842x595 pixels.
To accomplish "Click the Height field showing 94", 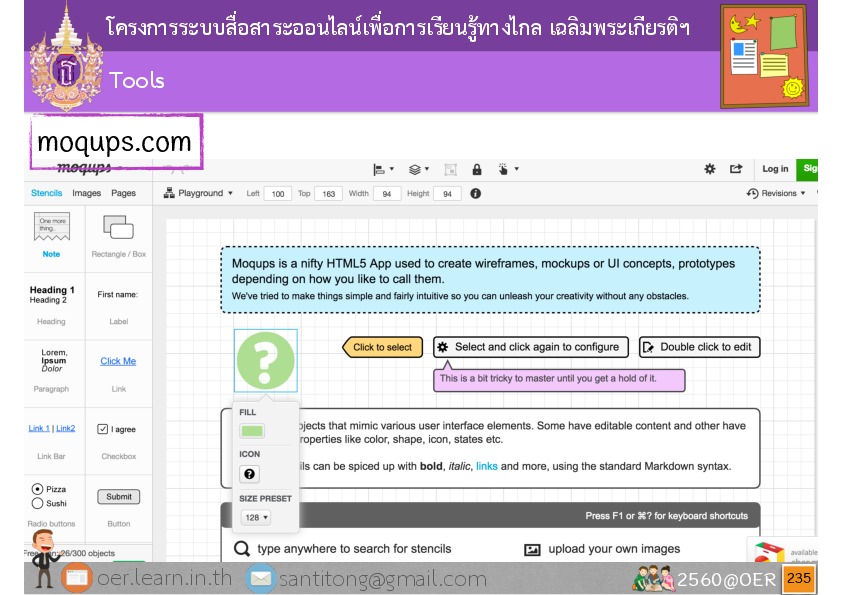I will point(447,194).
